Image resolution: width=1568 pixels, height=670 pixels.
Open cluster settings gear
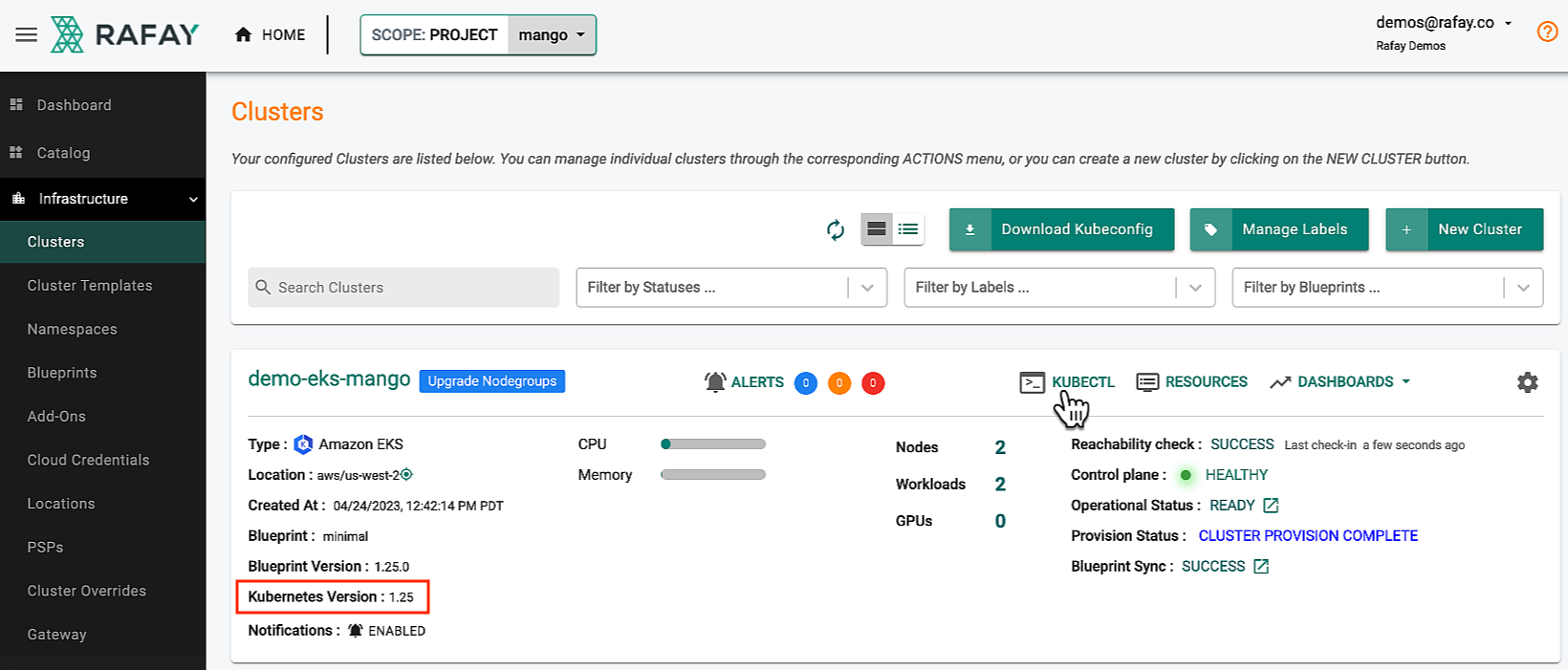(x=1528, y=382)
